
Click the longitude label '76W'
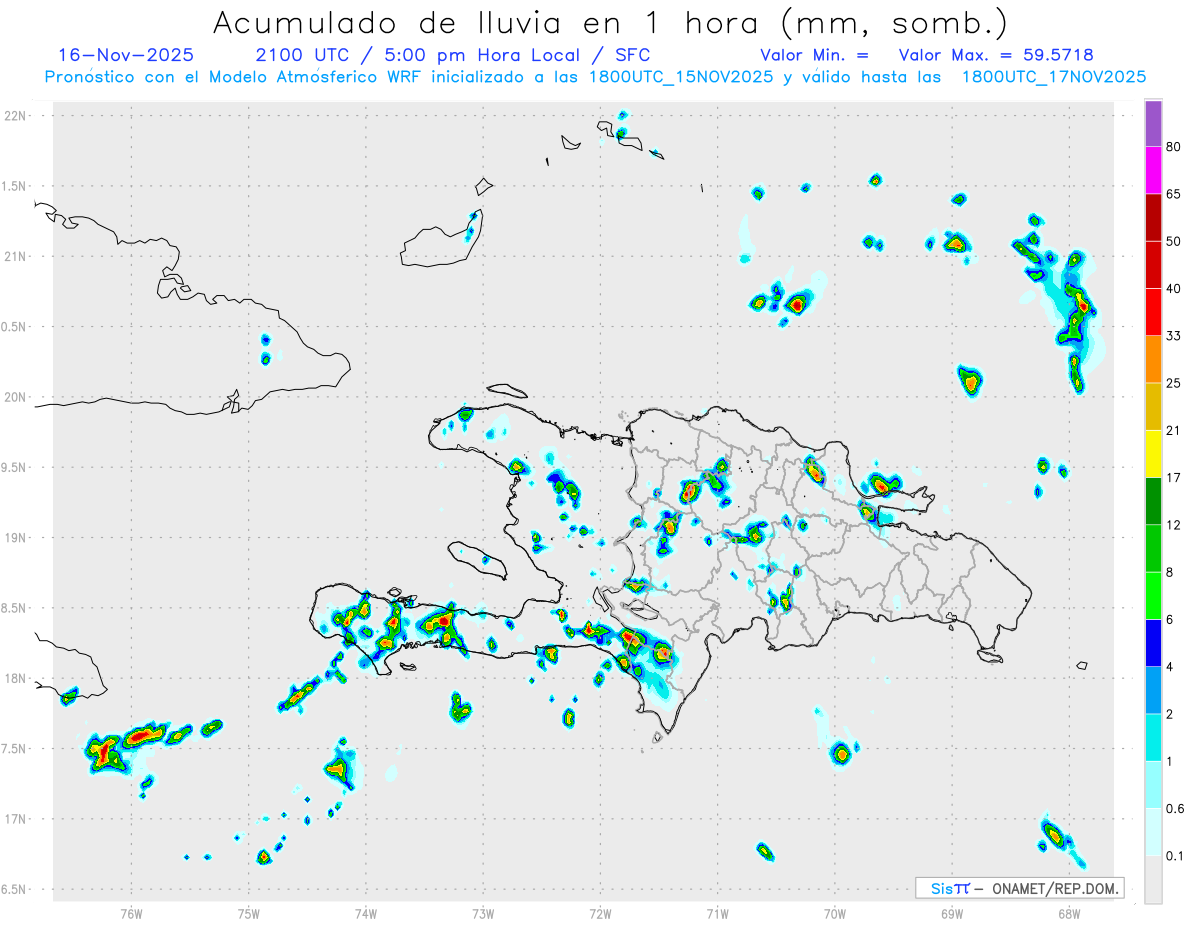(x=131, y=913)
